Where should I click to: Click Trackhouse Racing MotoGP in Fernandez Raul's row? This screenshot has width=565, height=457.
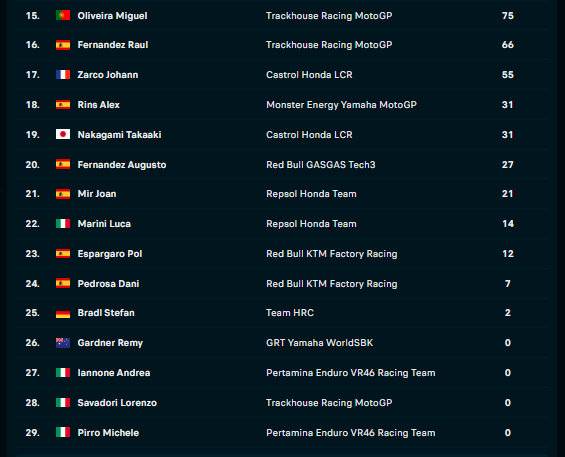tap(329, 45)
